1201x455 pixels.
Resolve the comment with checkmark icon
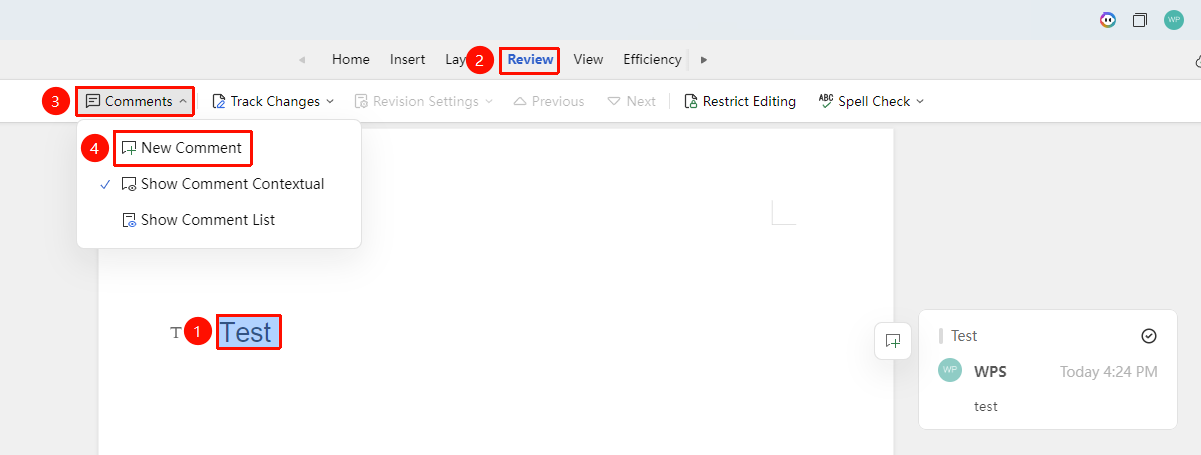(x=1149, y=336)
